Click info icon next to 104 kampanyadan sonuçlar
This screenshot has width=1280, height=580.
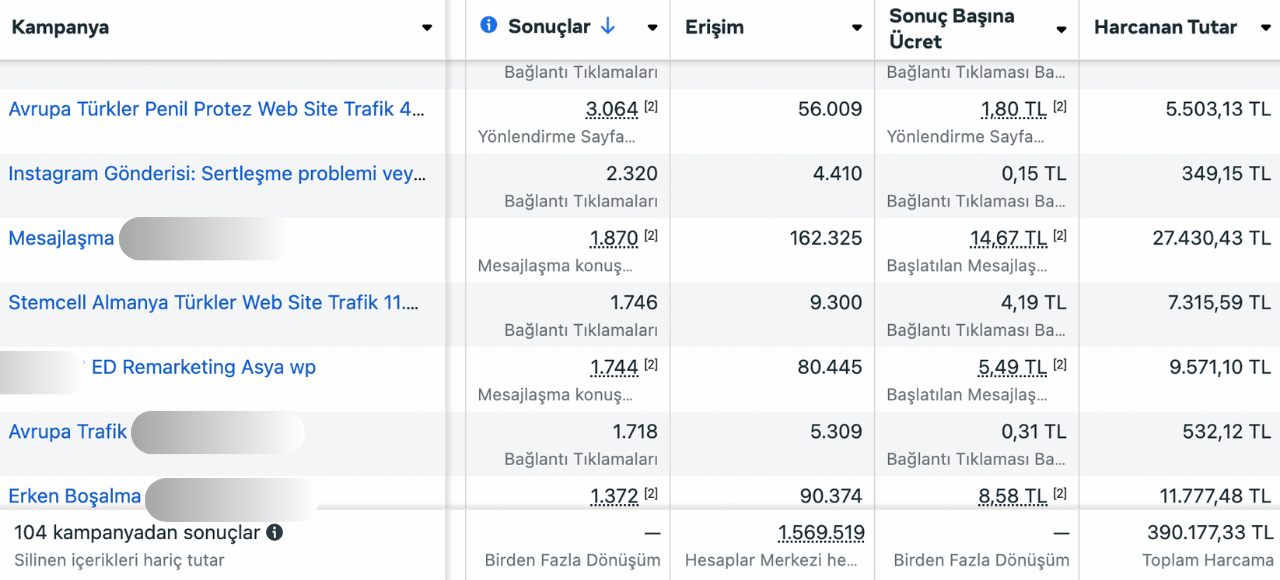pyautogui.click(x=274, y=533)
